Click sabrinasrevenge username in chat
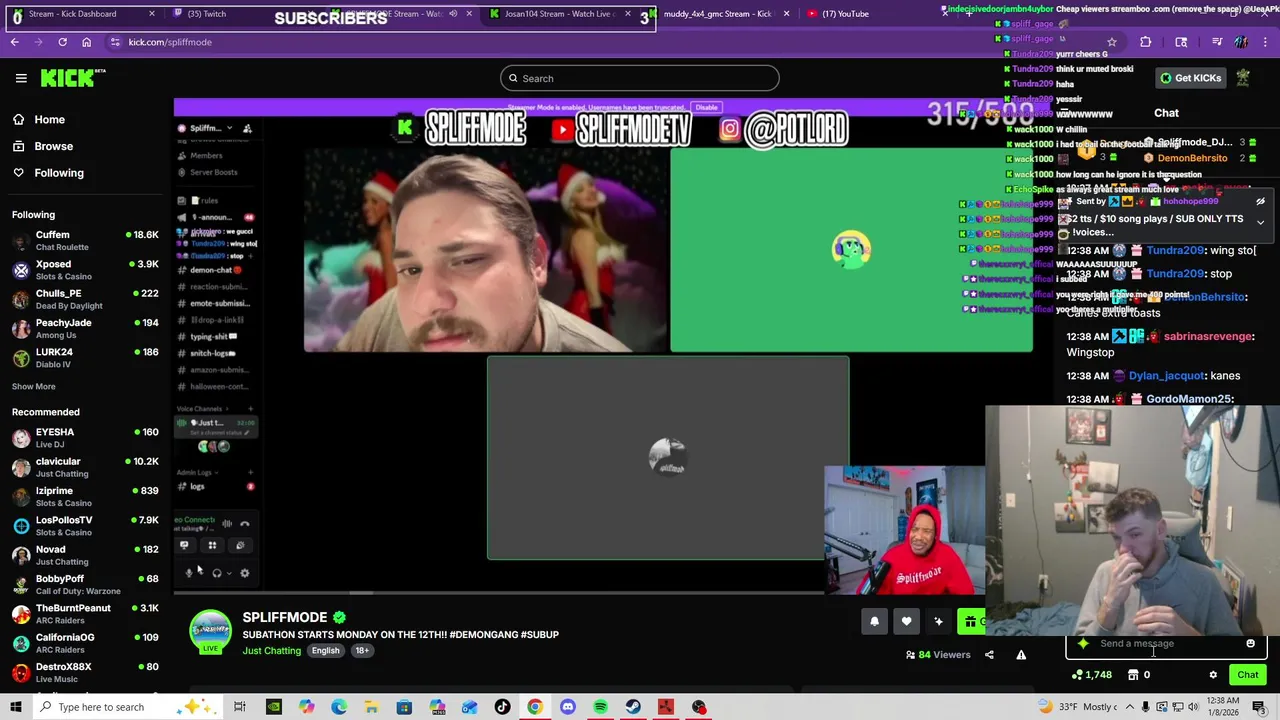The width and height of the screenshot is (1280, 720). point(1208,337)
